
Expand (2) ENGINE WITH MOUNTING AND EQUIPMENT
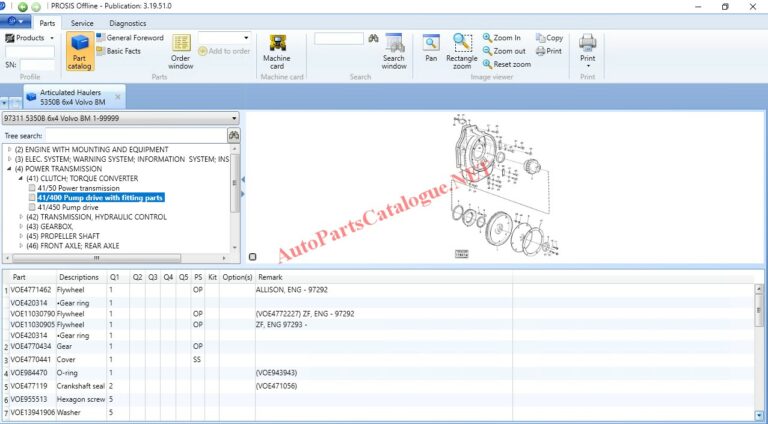[9, 149]
